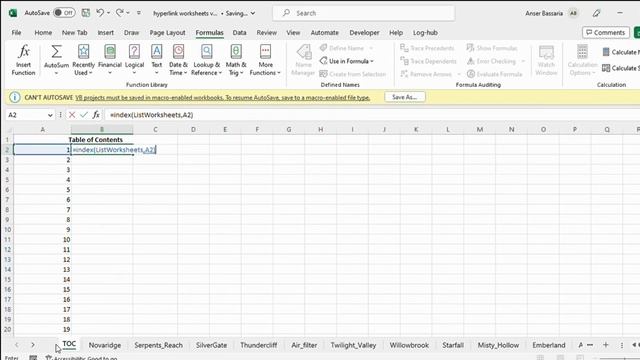Open the View ribbon tab
The width and height of the screenshot is (640, 360).
[293, 33]
